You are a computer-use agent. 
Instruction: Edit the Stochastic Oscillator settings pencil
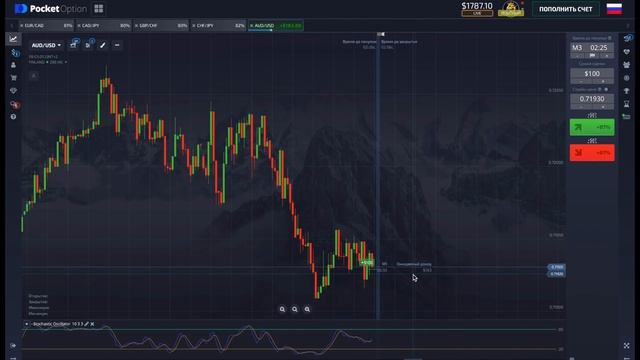click(x=87, y=324)
